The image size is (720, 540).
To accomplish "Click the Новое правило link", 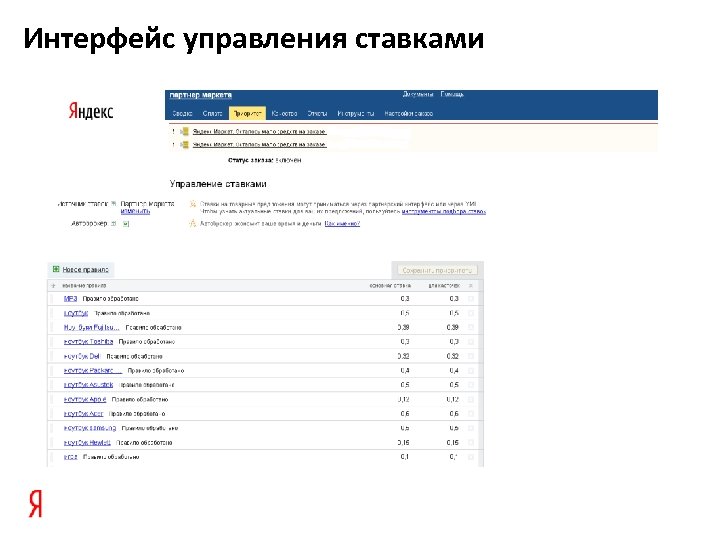I will (85, 270).
